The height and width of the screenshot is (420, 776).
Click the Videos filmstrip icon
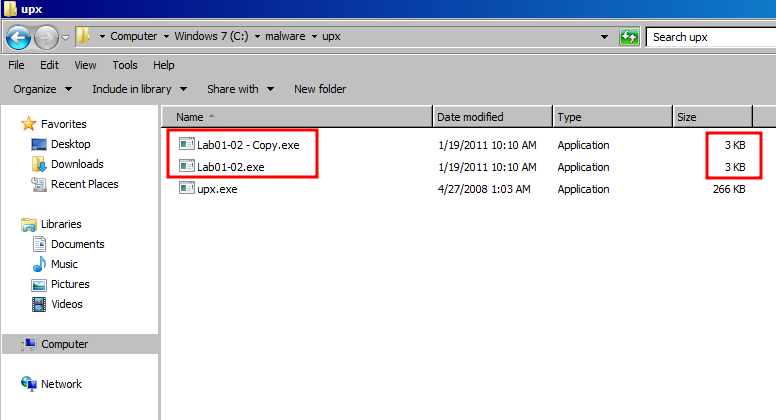pyautogui.click(x=39, y=304)
